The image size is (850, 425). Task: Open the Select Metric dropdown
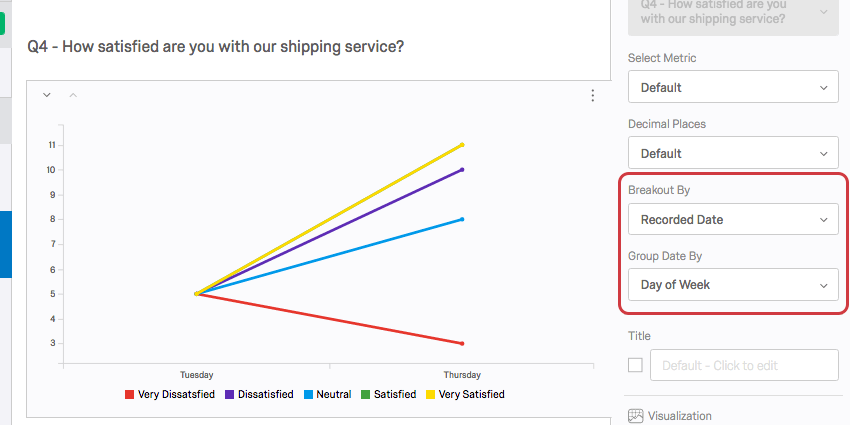733,88
